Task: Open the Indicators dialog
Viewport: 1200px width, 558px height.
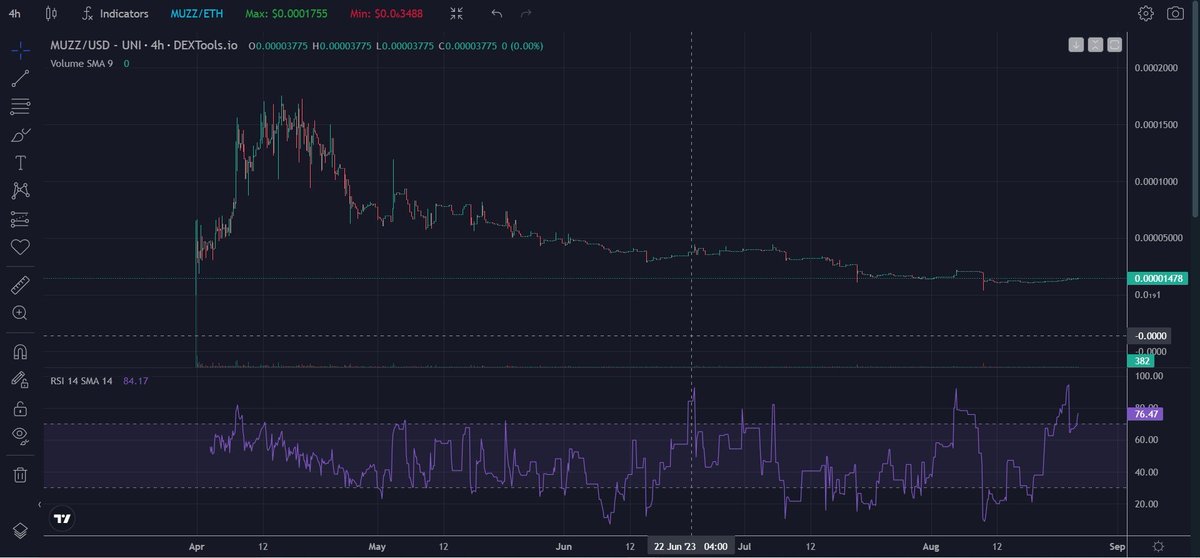Action: tap(115, 14)
